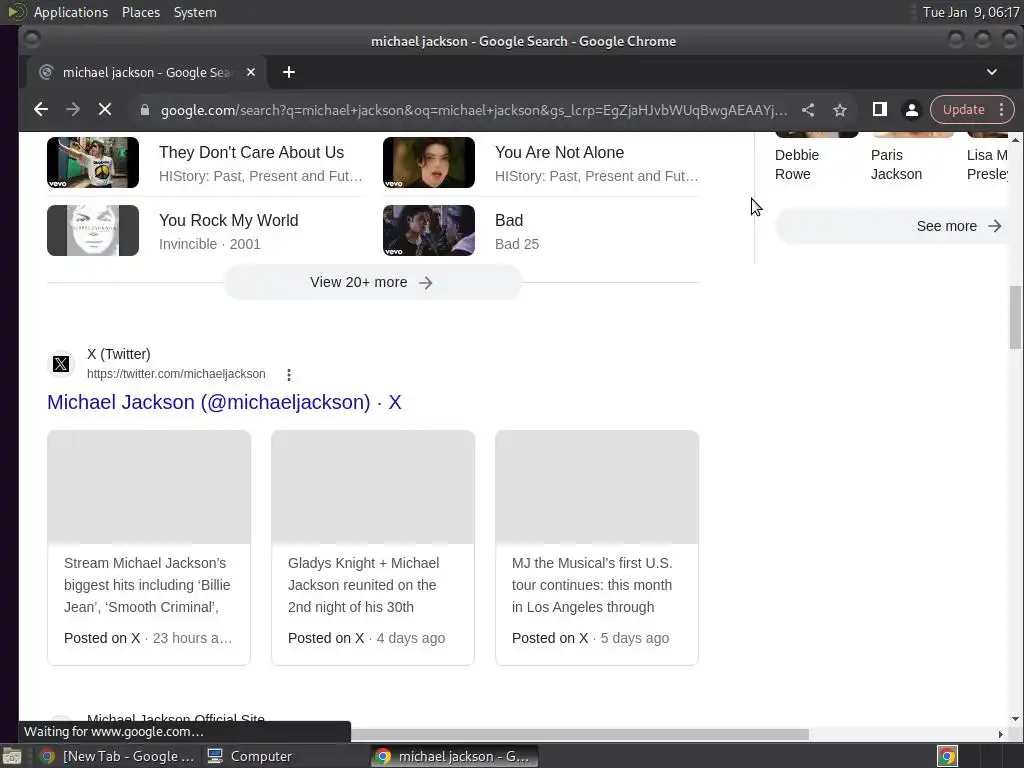Click scroll right arrow on horizontal scrollbar

tap(1000, 735)
